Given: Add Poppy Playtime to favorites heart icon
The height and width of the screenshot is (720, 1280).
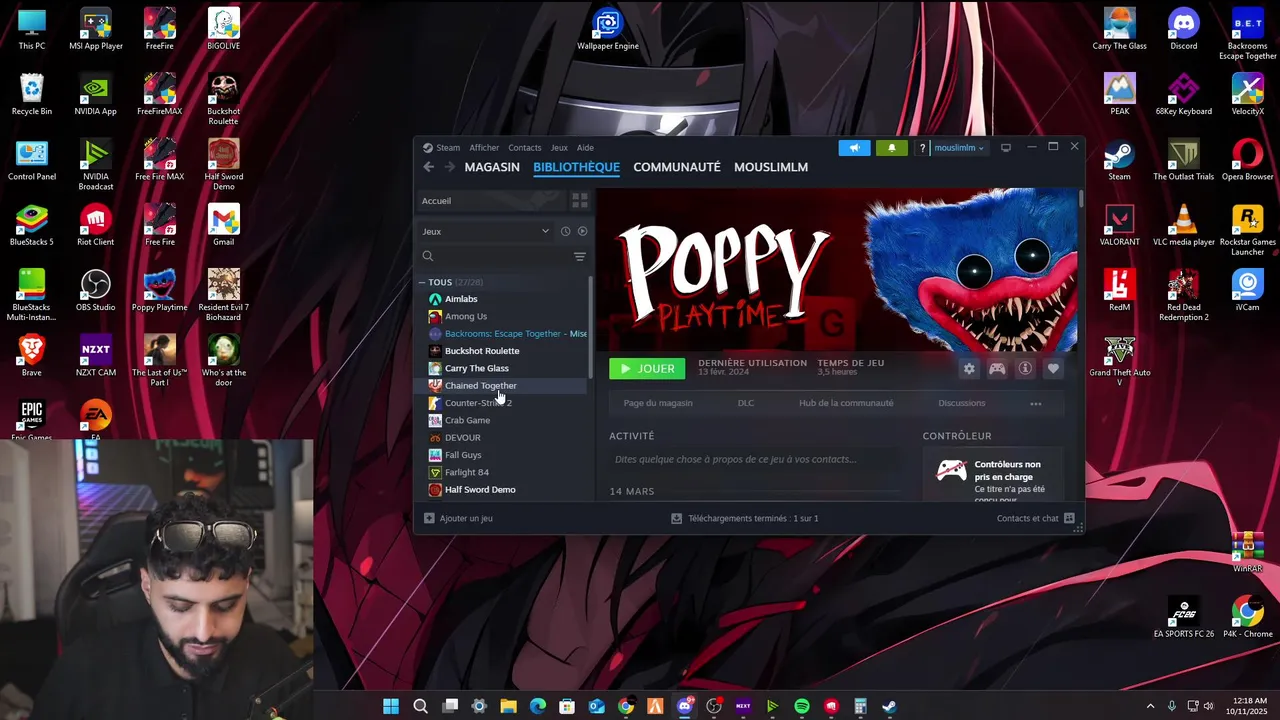Looking at the screenshot, I should point(1053,369).
